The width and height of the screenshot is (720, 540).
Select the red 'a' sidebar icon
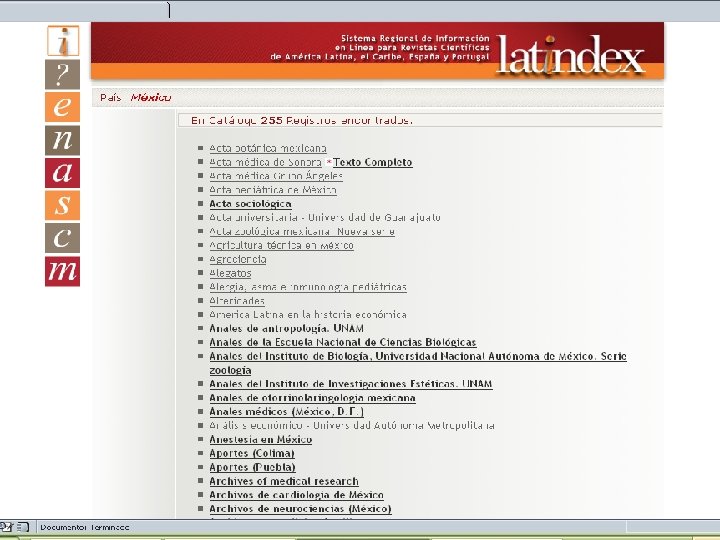(x=62, y=173)
